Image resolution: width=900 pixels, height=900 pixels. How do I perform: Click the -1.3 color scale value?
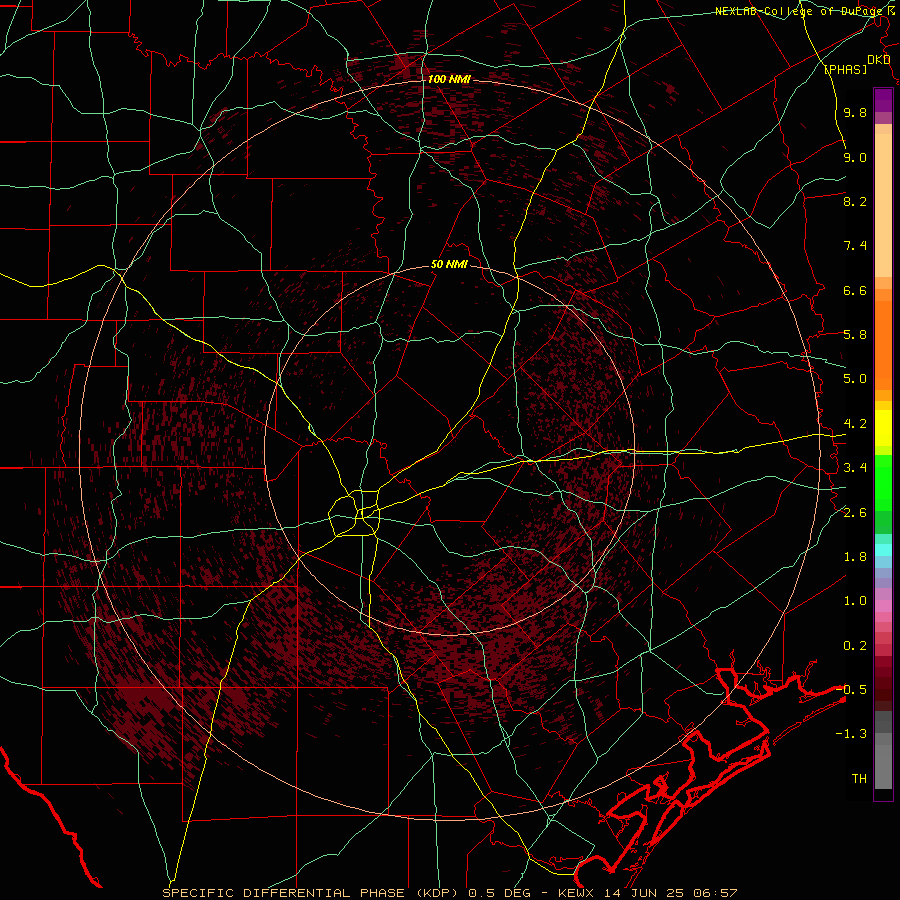(x=851, y=734)
